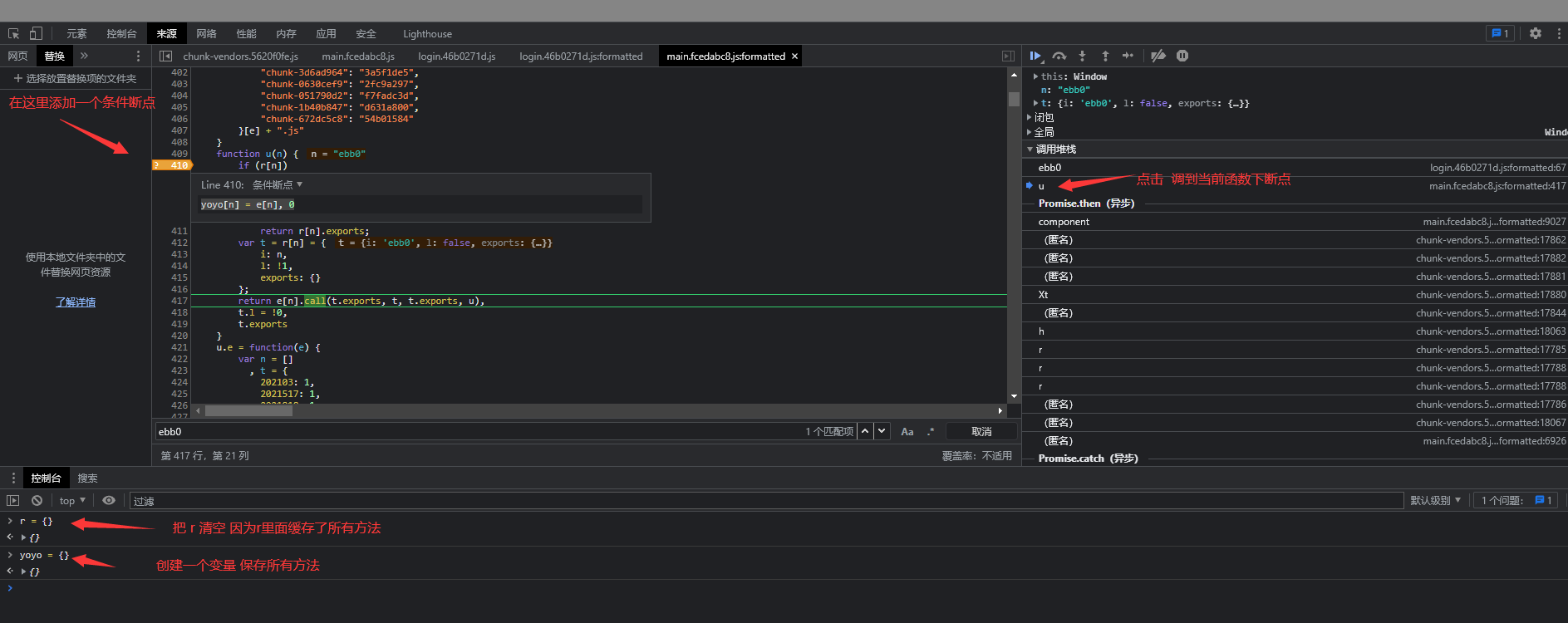
Task: Open the 默认级别 log level dropdown
Action: point(1435,500)
